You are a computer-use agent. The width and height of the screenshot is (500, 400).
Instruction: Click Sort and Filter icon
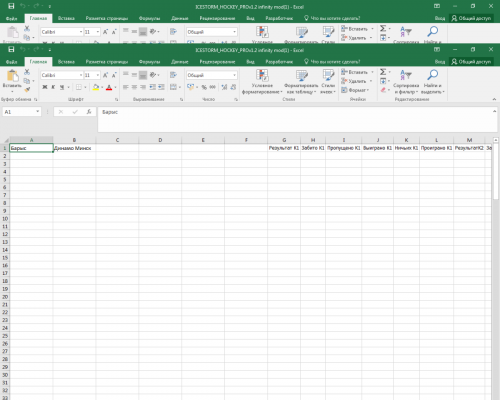tap(406, 75)
